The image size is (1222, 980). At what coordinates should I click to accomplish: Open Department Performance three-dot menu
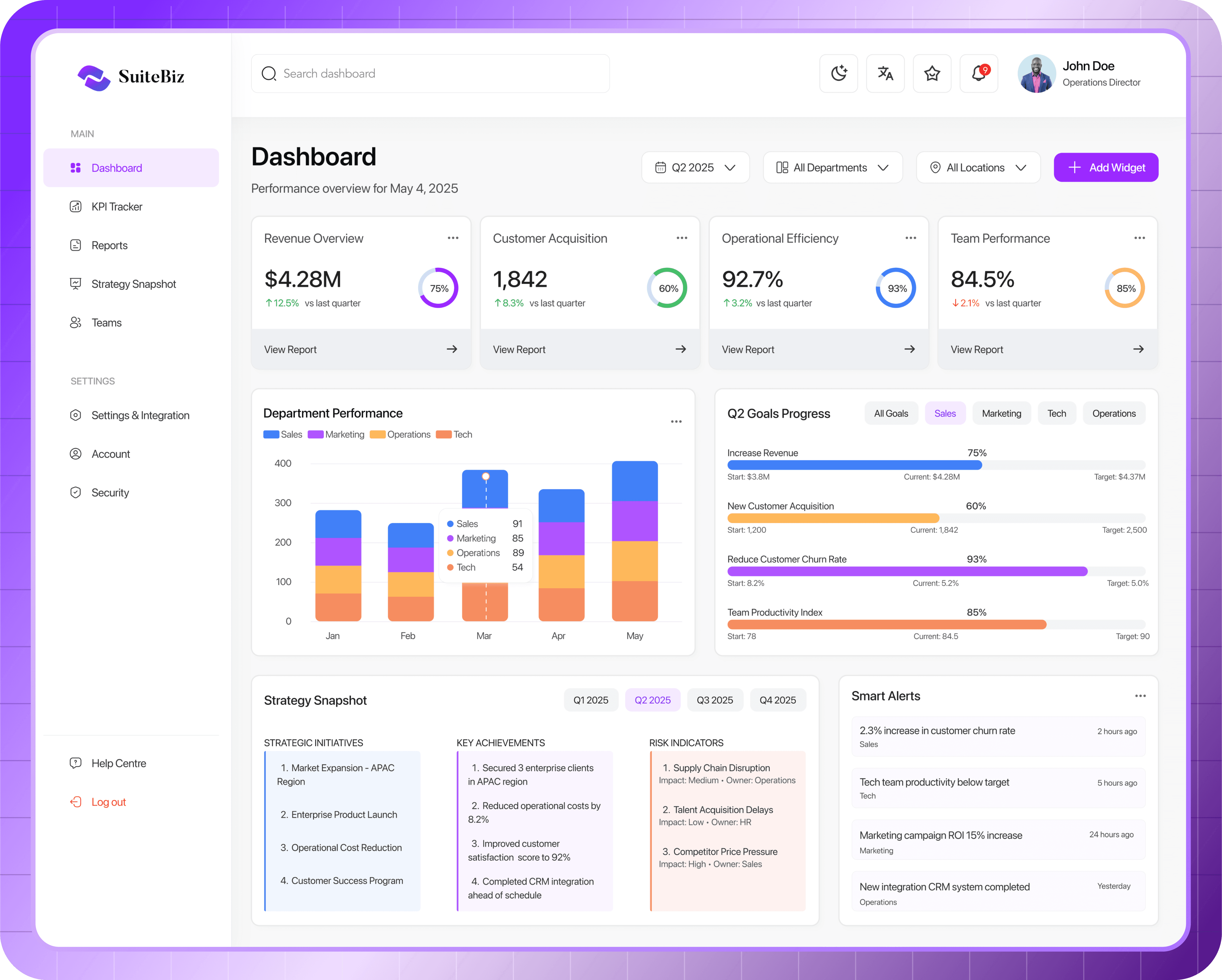[x=676, y=421]
